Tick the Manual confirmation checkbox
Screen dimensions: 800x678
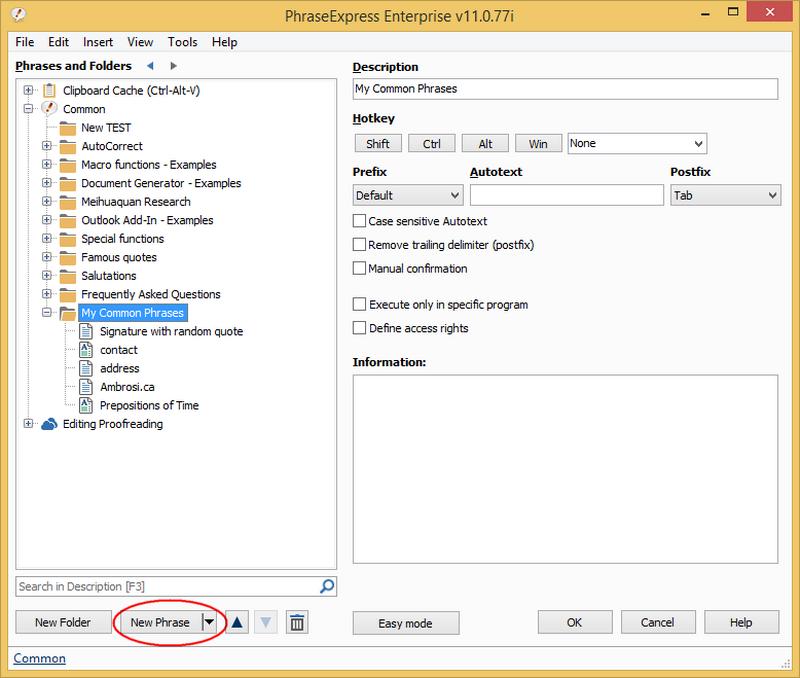[x=359, y=268]
